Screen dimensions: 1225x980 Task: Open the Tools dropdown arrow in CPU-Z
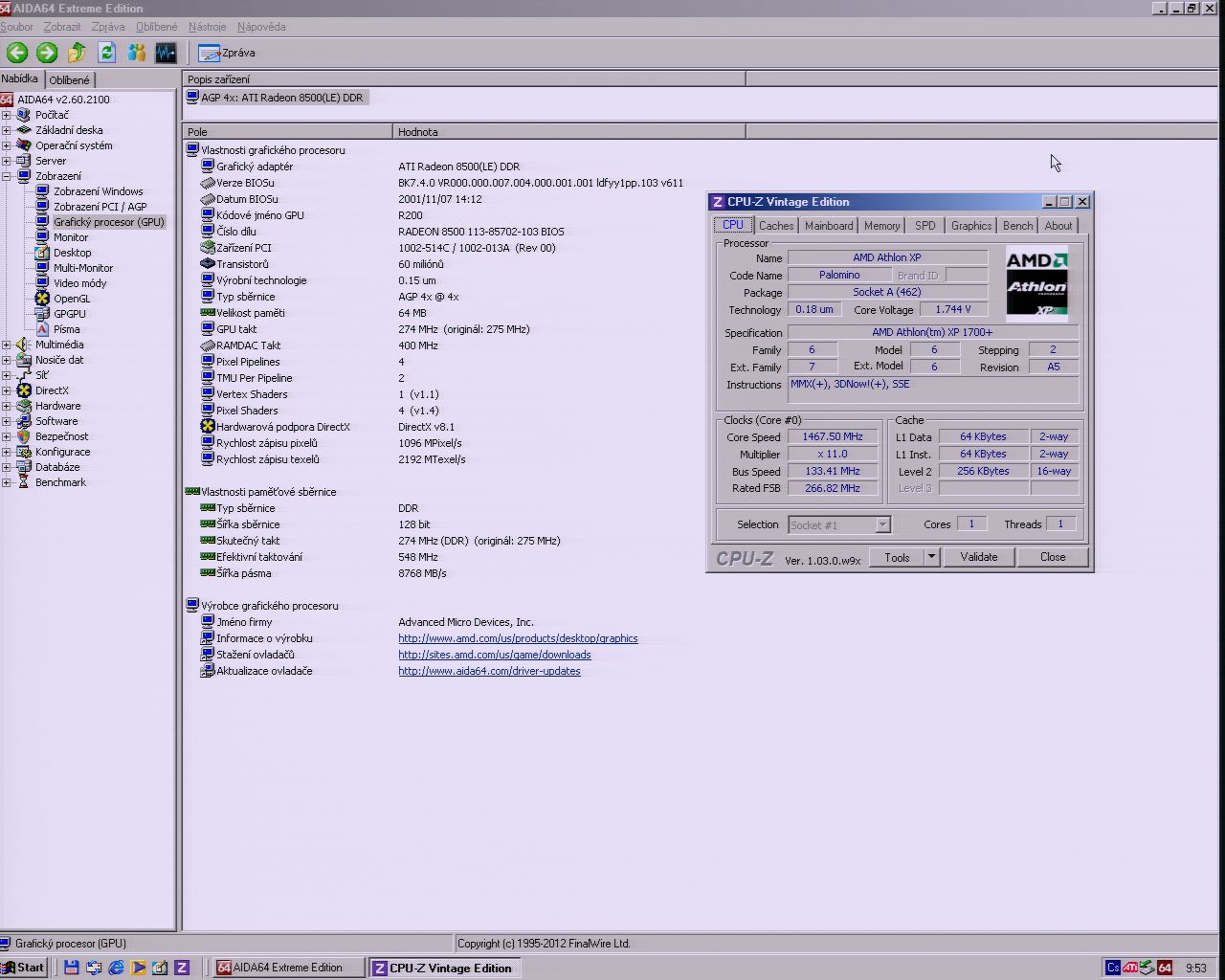click(931, 557)
